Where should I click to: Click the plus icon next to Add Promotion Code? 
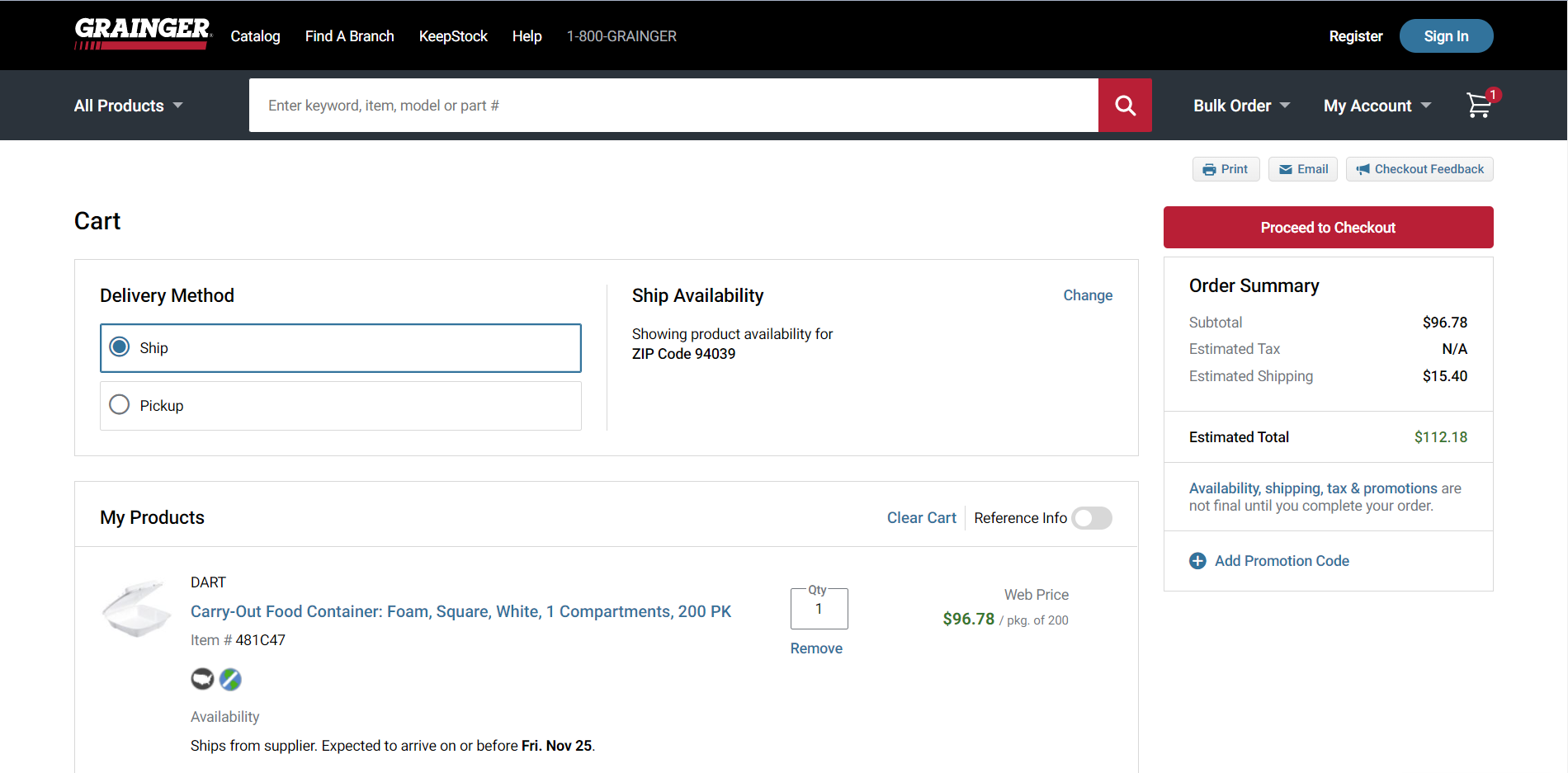pos(1197,560)
